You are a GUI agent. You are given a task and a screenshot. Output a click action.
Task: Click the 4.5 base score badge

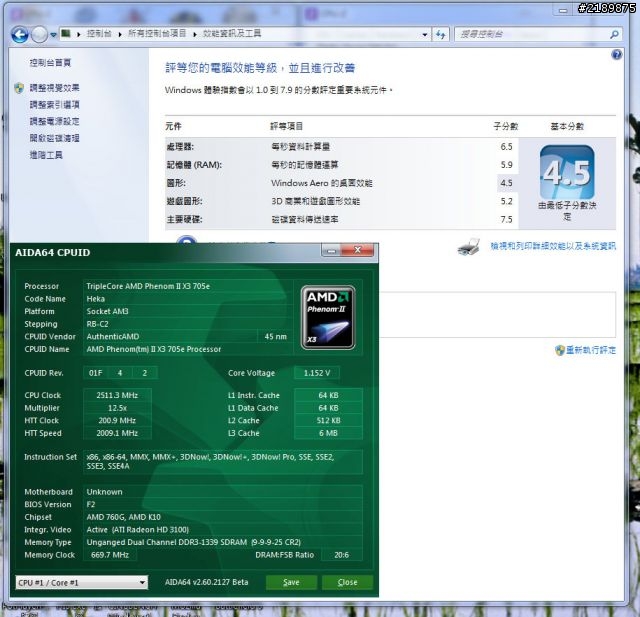(x=567, y=172)
